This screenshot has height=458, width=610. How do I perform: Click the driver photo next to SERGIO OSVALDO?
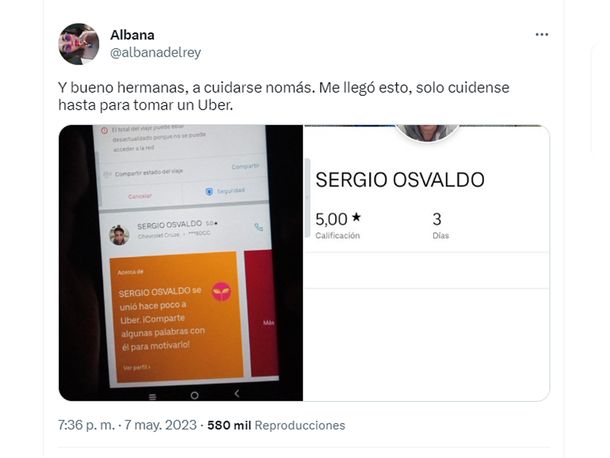click(x=119, y=235)
